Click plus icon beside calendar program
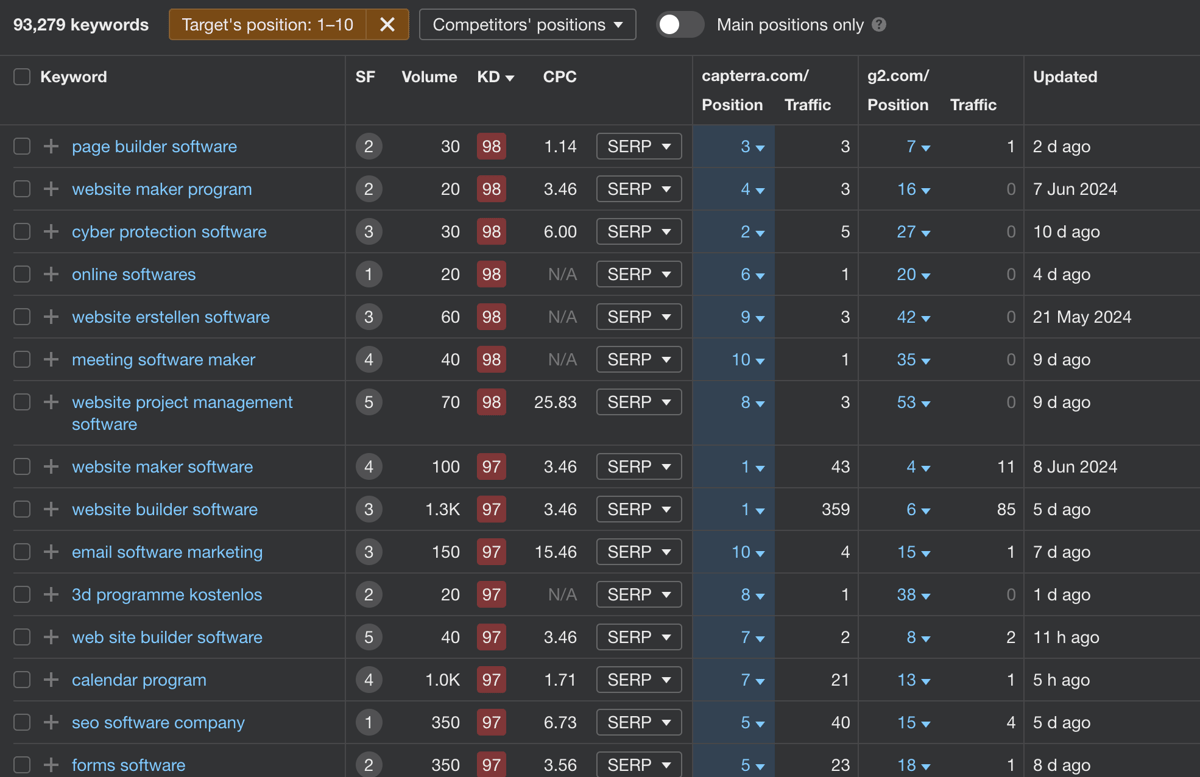1200x777 pixels. pyautogui.click(x=51, y=680)
